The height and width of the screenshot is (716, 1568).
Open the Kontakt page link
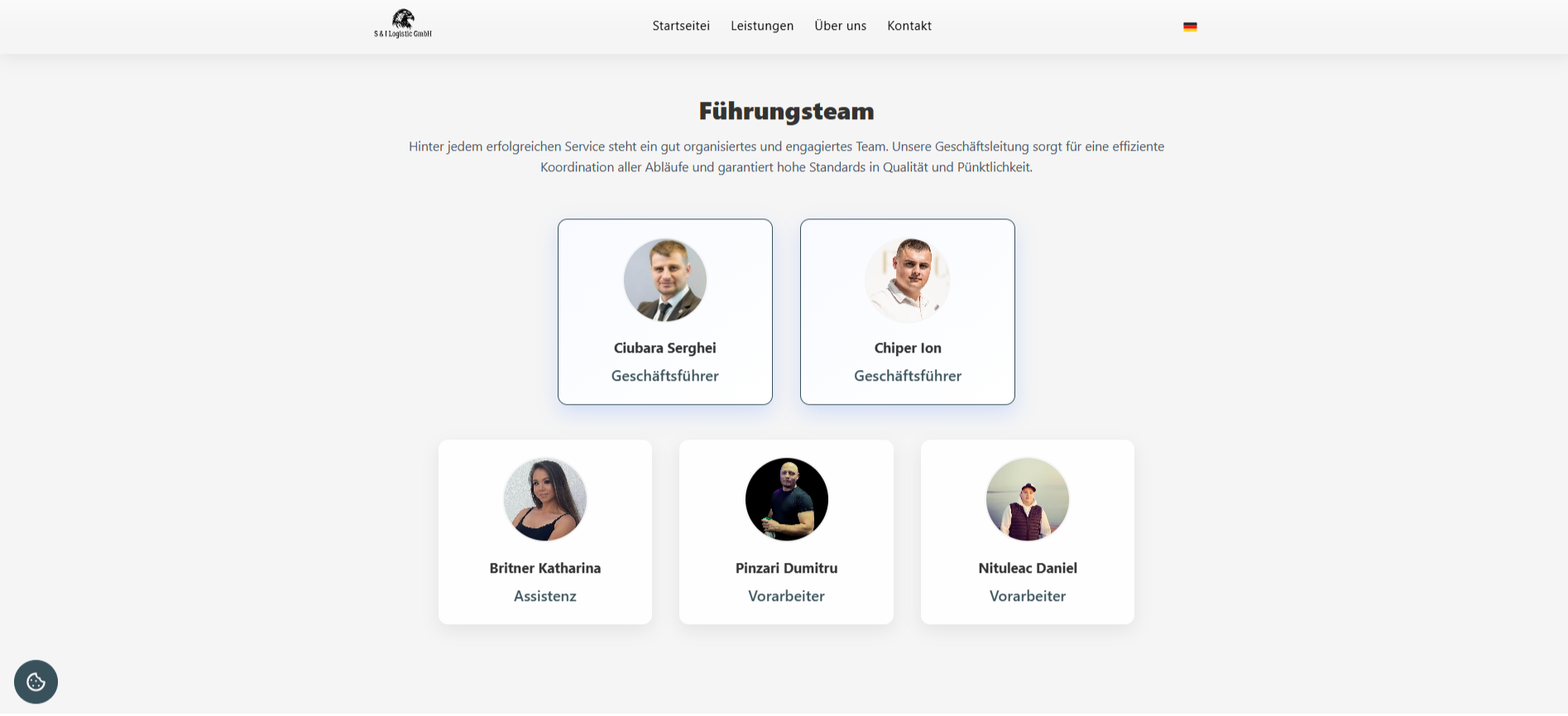coord(909,26)
